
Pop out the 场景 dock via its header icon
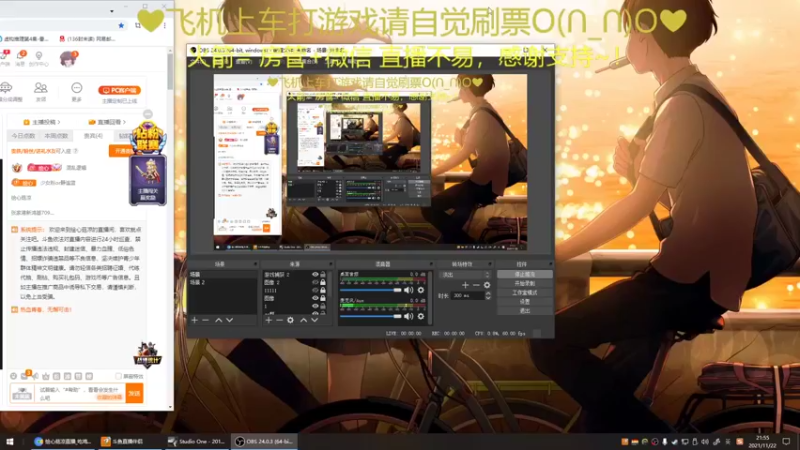coord(255,264)
